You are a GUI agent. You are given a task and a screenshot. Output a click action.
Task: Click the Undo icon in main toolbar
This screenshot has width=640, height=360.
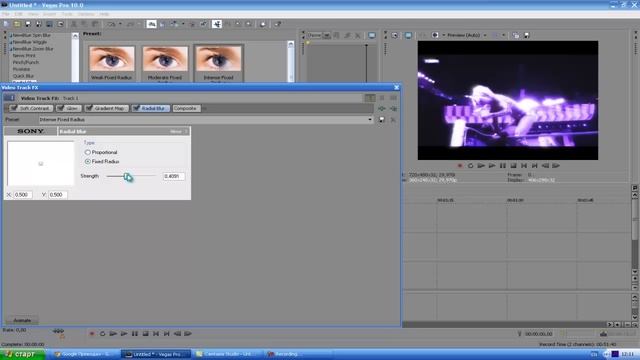(111, 24)
